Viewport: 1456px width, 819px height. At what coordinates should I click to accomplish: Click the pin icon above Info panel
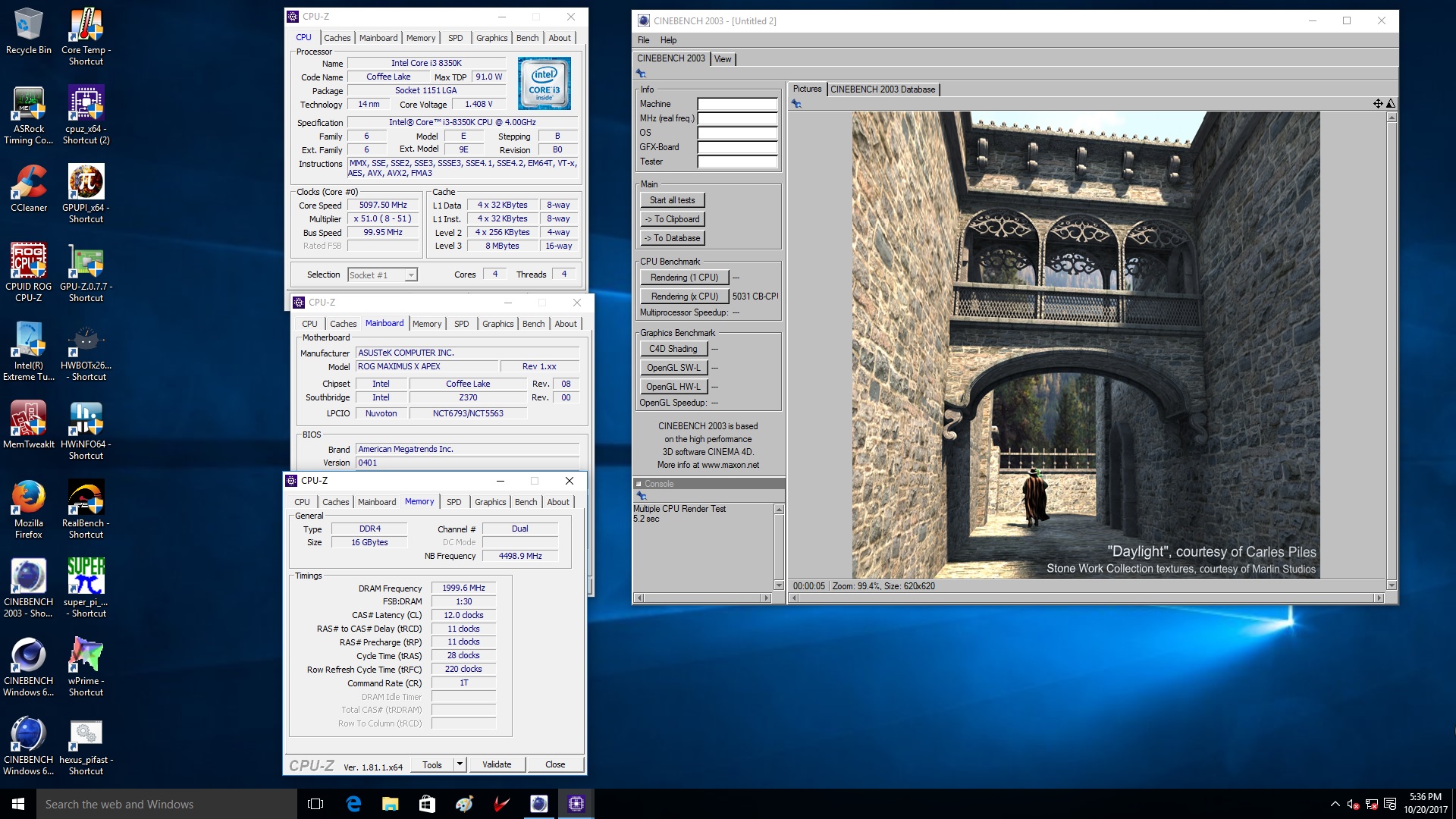click(641, 74)
